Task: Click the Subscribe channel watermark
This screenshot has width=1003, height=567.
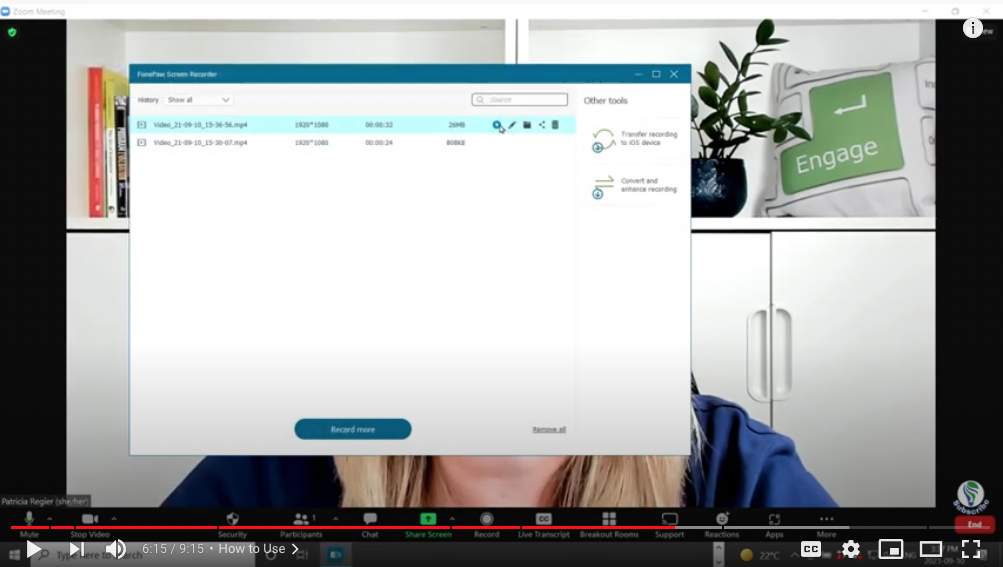Action: [971, 499]
